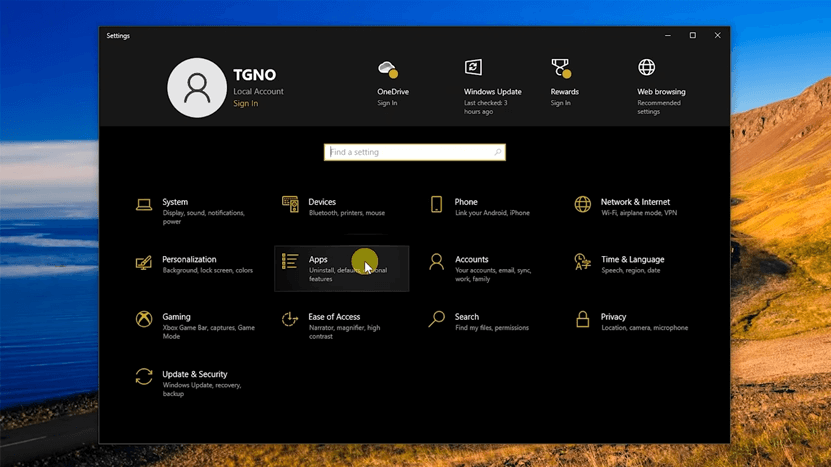Select the Web browsing globe icon
The width and height of the screenshot is (831, 467).
[647, 67]
